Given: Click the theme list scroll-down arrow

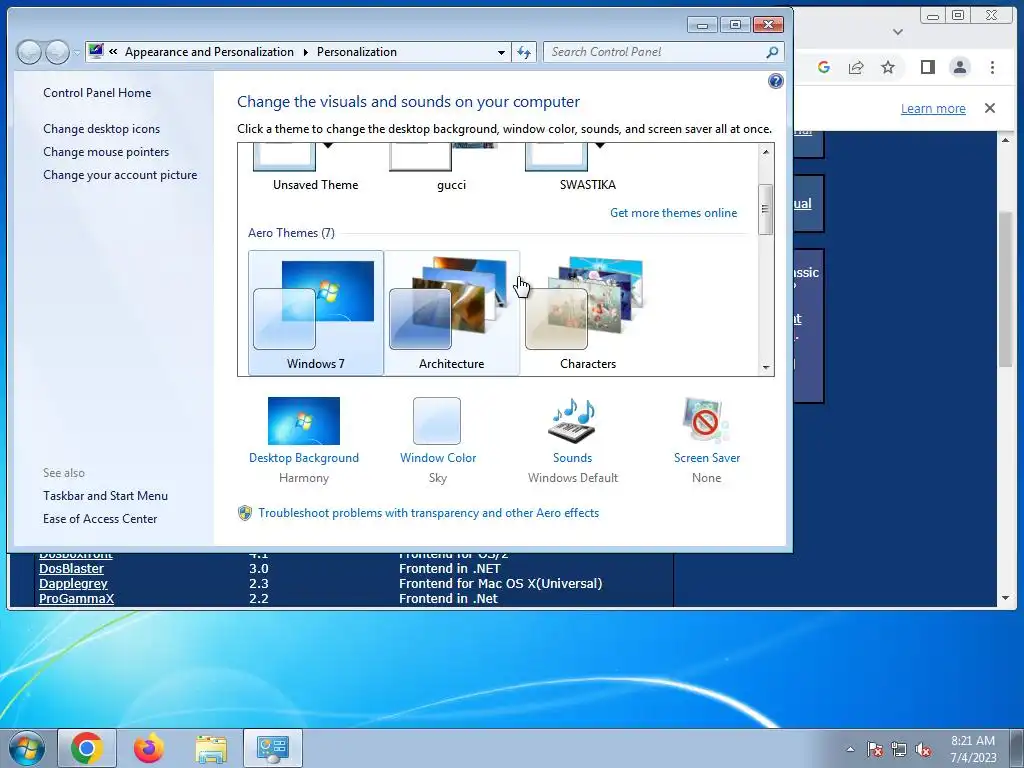Looking at the screenshot, I should point(766,368).
